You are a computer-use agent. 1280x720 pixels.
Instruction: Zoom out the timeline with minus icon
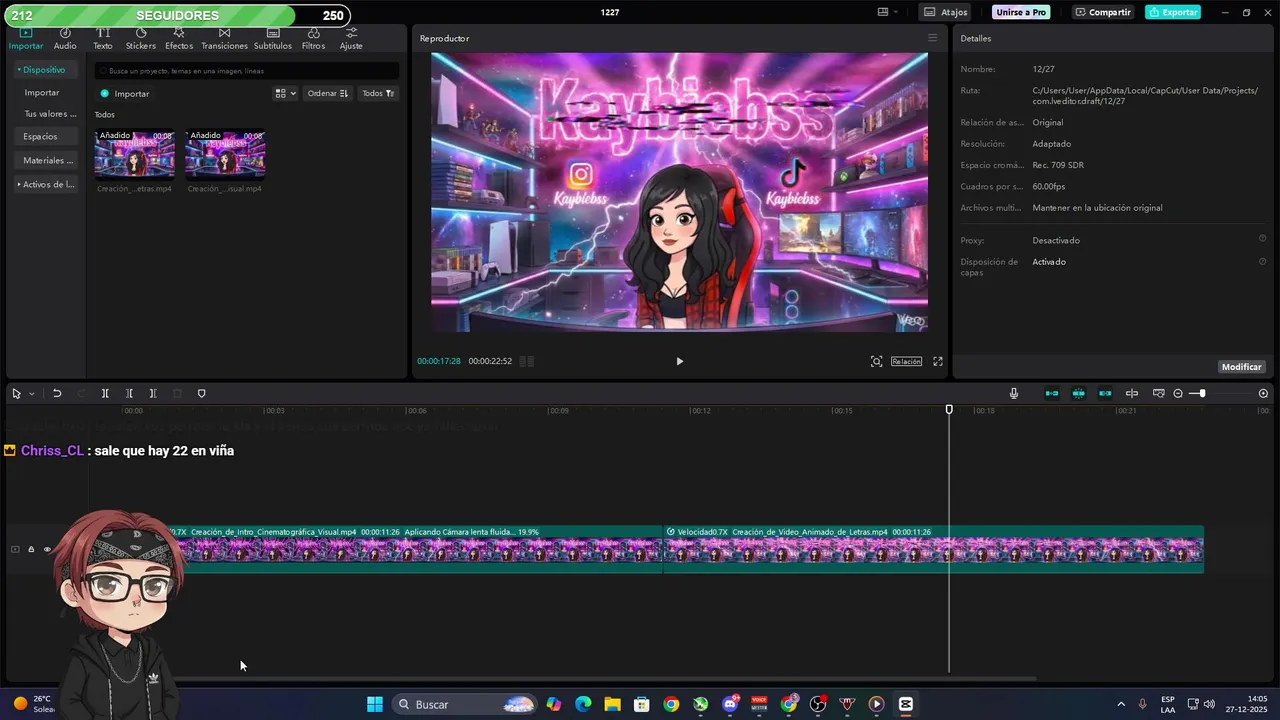tap(1178, 394)
